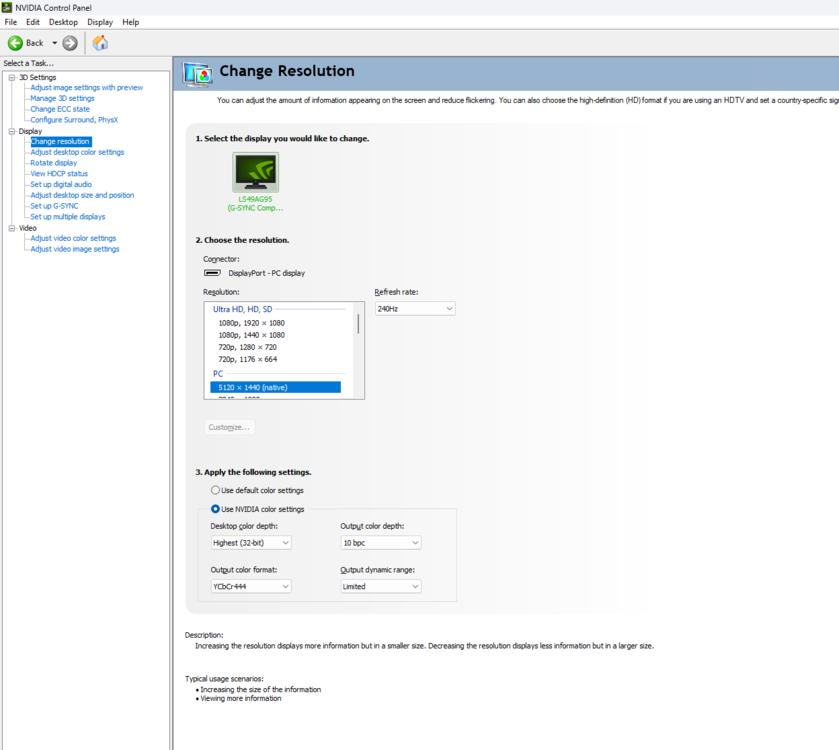
Task: Open the Help menu
Action: coord(131,22)
